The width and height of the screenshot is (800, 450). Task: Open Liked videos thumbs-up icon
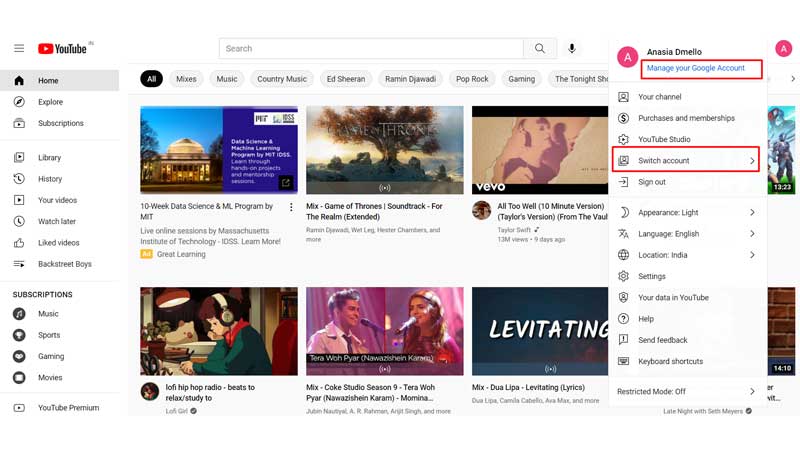click(19, 243)
